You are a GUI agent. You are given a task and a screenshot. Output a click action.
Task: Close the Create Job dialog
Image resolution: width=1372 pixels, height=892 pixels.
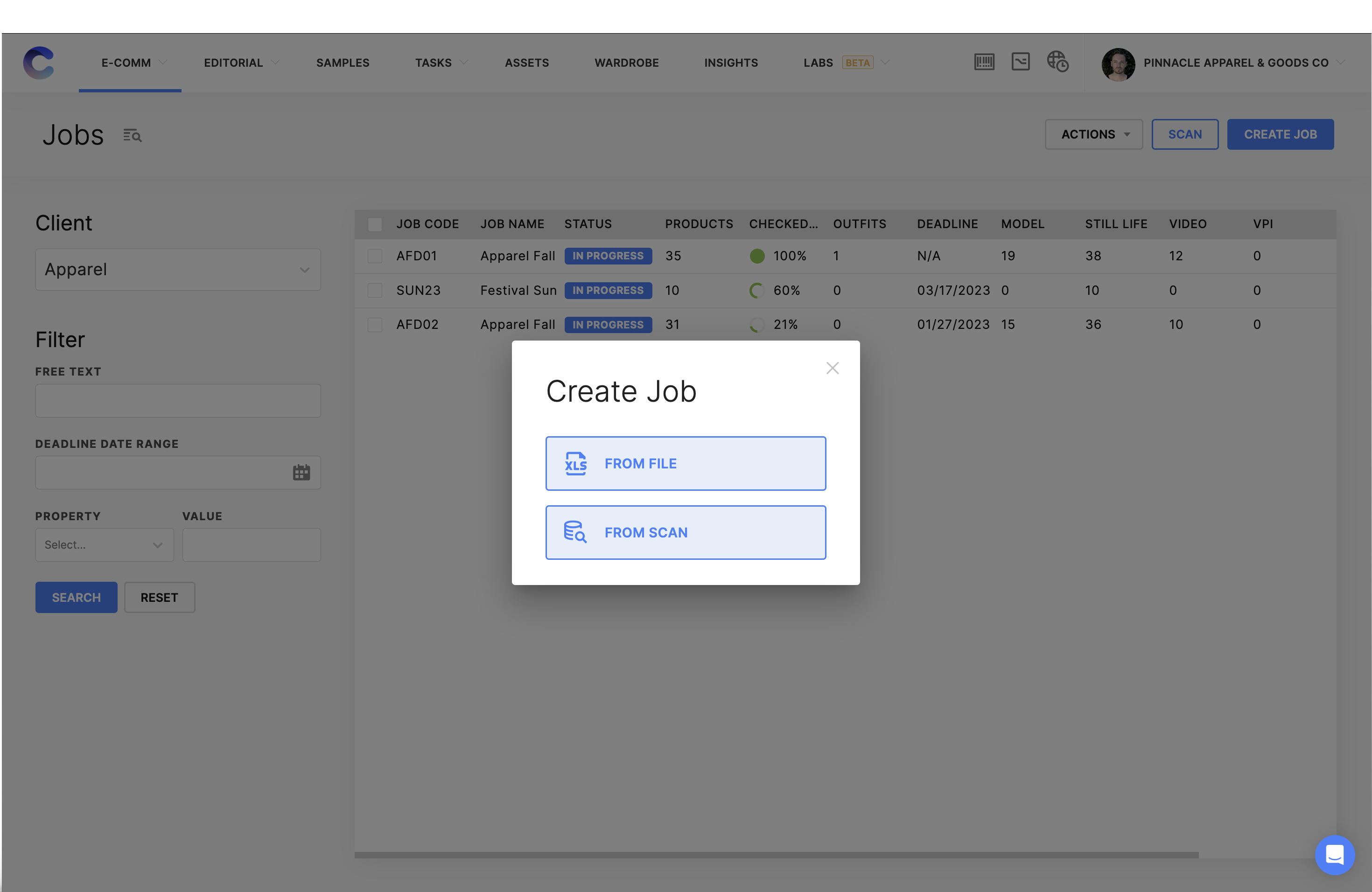(832, 368)
